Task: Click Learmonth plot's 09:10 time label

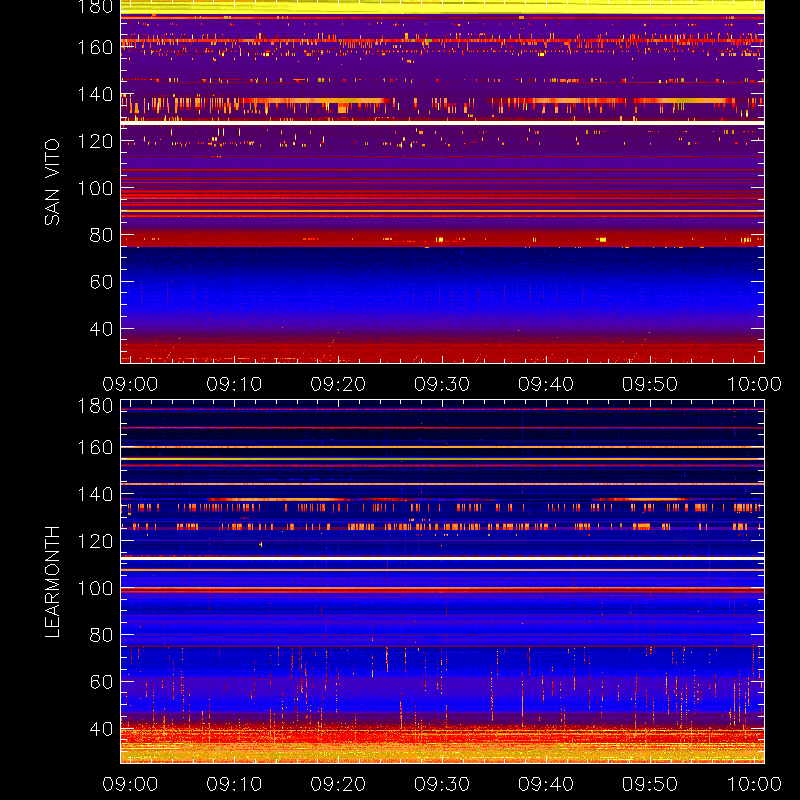Action: [x=234, y=784]
